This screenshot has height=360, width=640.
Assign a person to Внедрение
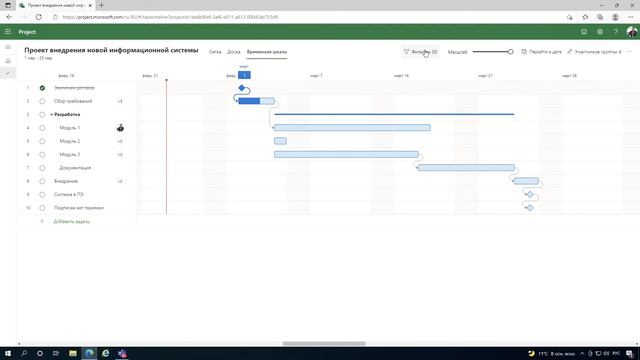[120, 181]
